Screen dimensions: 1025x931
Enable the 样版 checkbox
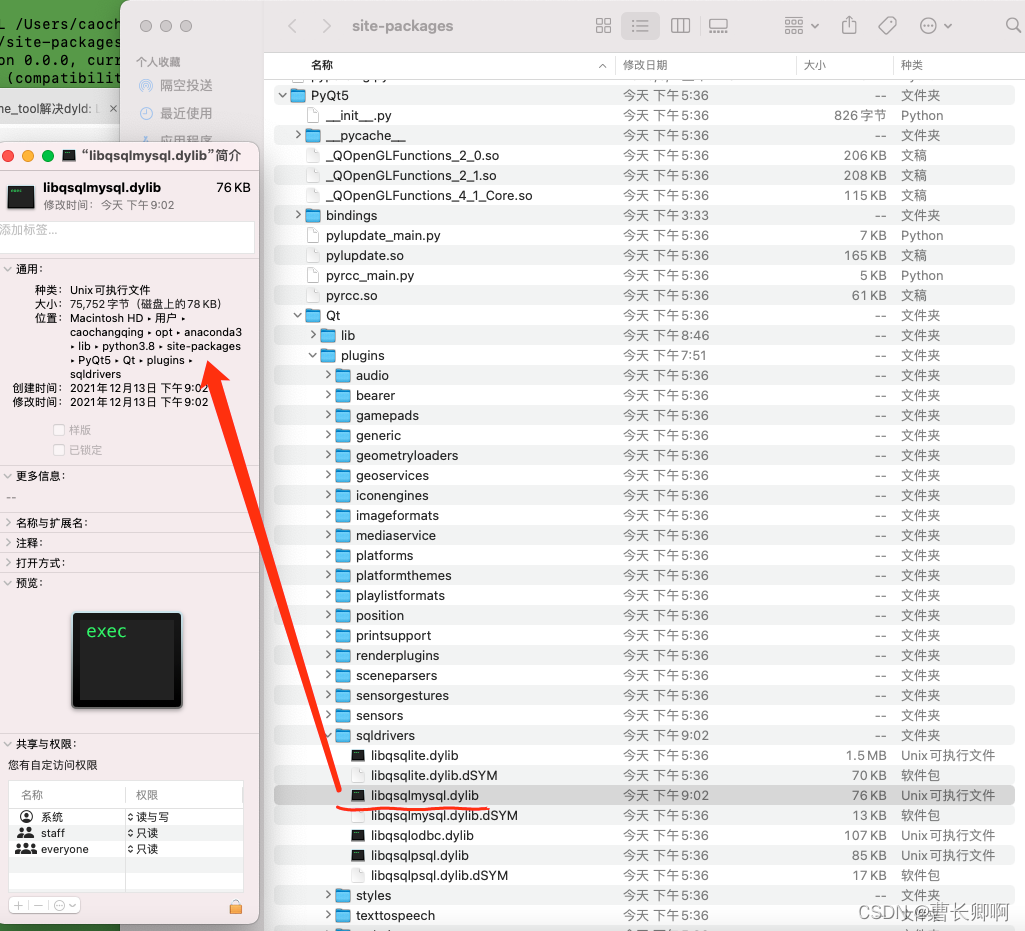click(x=59, y=430)
